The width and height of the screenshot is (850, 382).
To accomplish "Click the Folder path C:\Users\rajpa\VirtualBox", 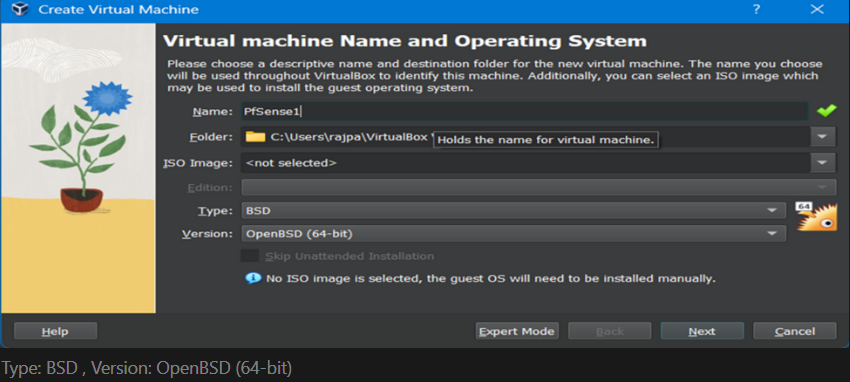I will 349,137.
